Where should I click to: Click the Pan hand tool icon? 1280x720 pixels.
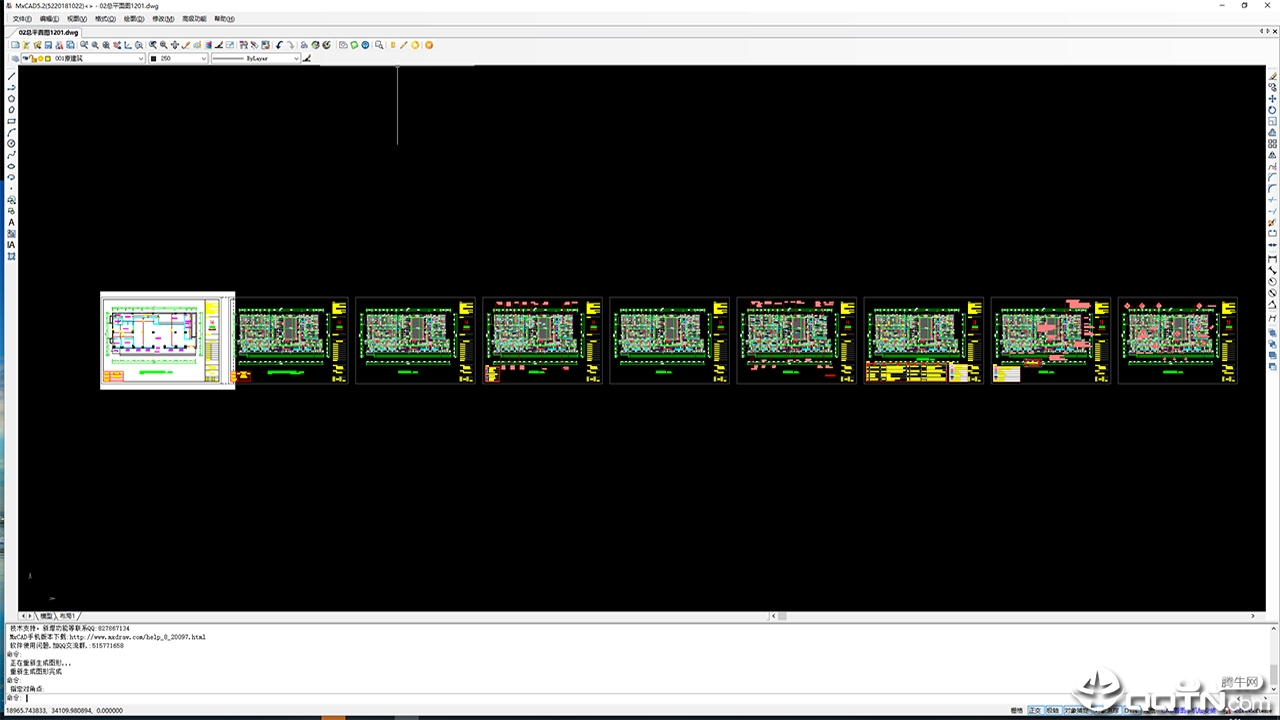(x=174, y=45)
